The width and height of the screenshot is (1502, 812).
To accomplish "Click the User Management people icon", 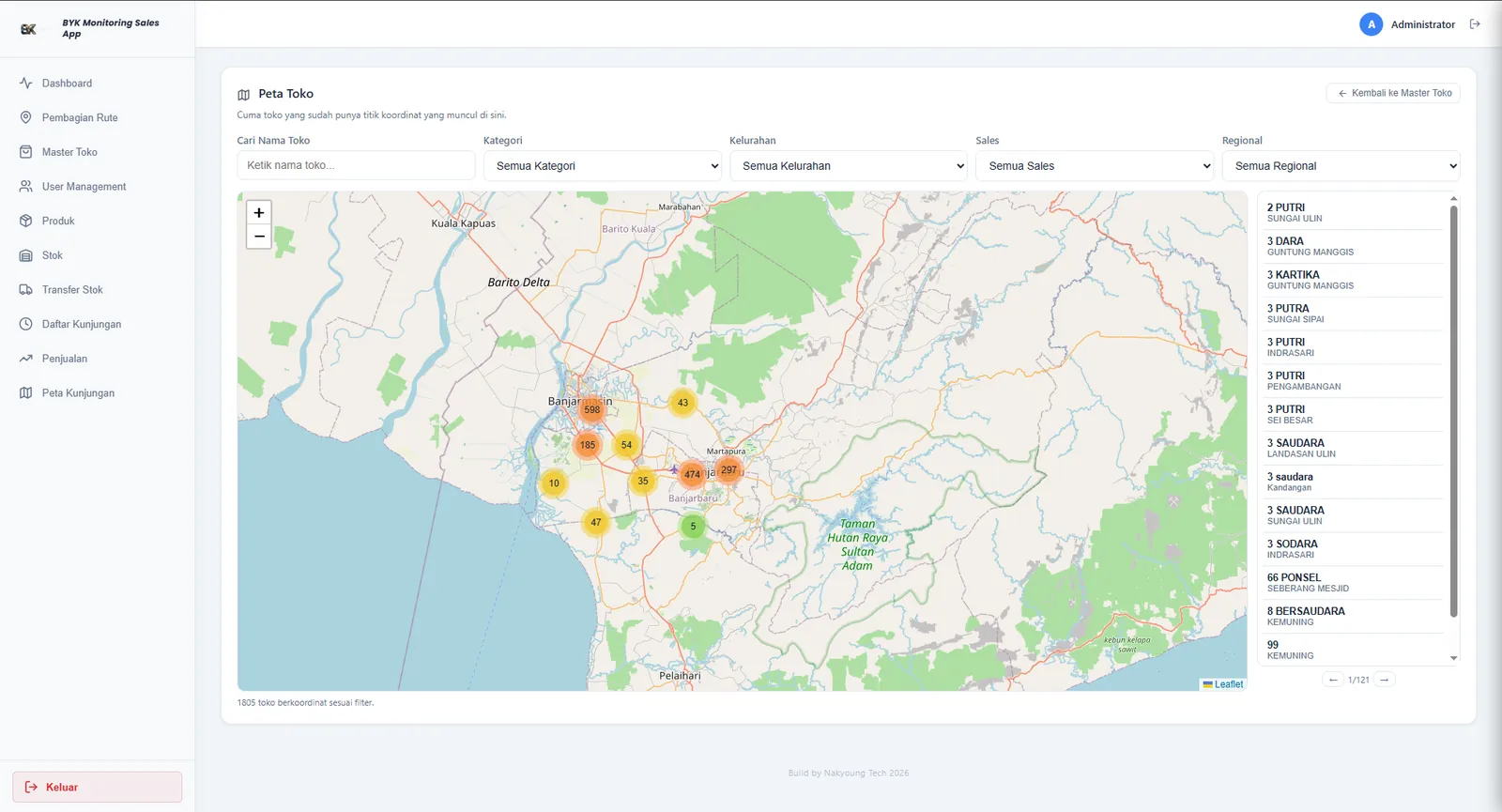I will pos(25,187).
